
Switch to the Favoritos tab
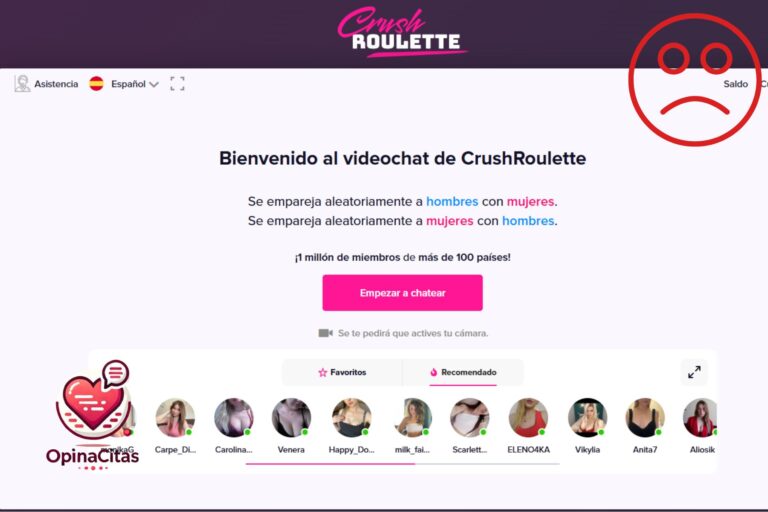pos(342,372)
